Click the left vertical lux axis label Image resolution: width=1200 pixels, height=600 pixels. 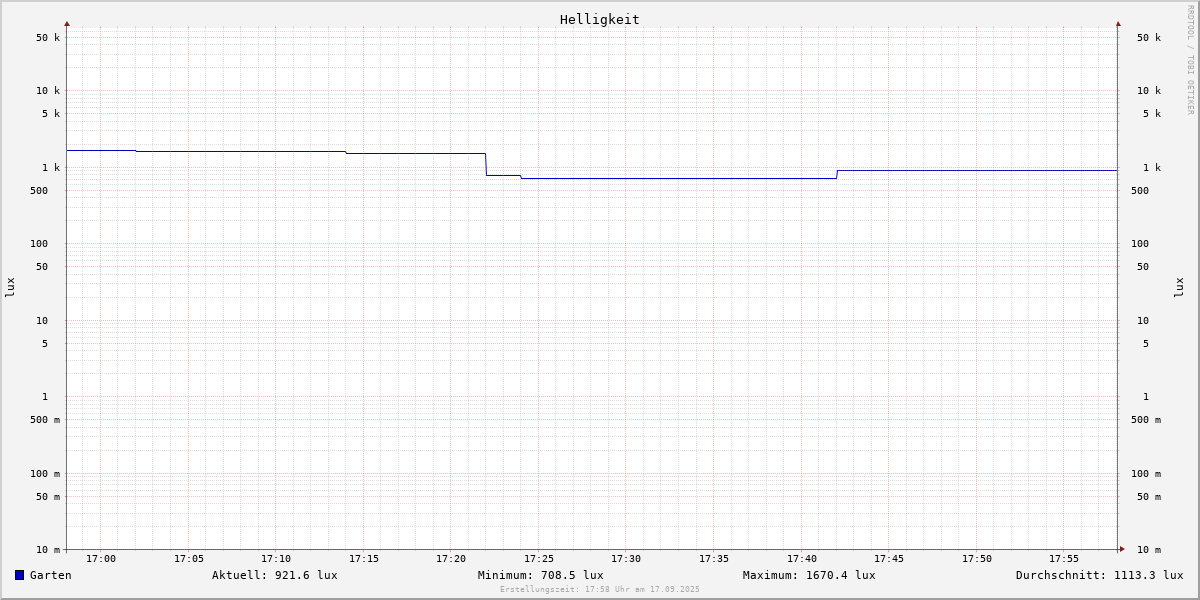(10, 287)
